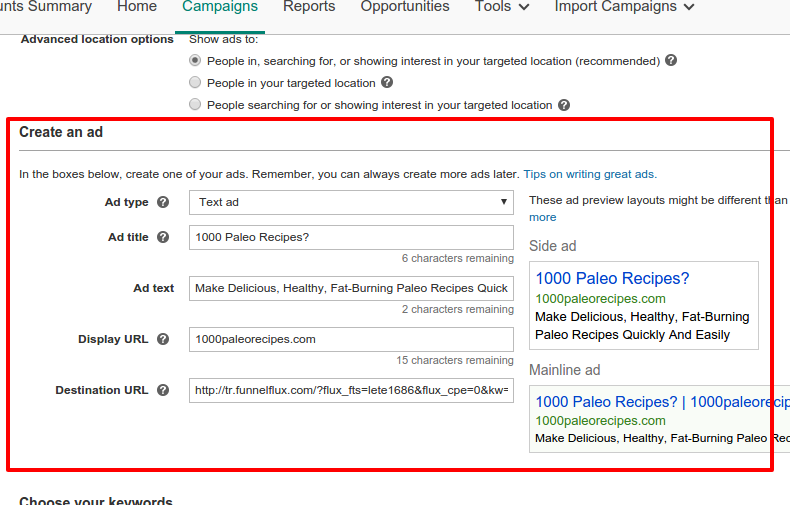The width and height of the screenshot is (790, 505).
Task: Click the Destination URL help icon
Action: (x=163, y=390)
